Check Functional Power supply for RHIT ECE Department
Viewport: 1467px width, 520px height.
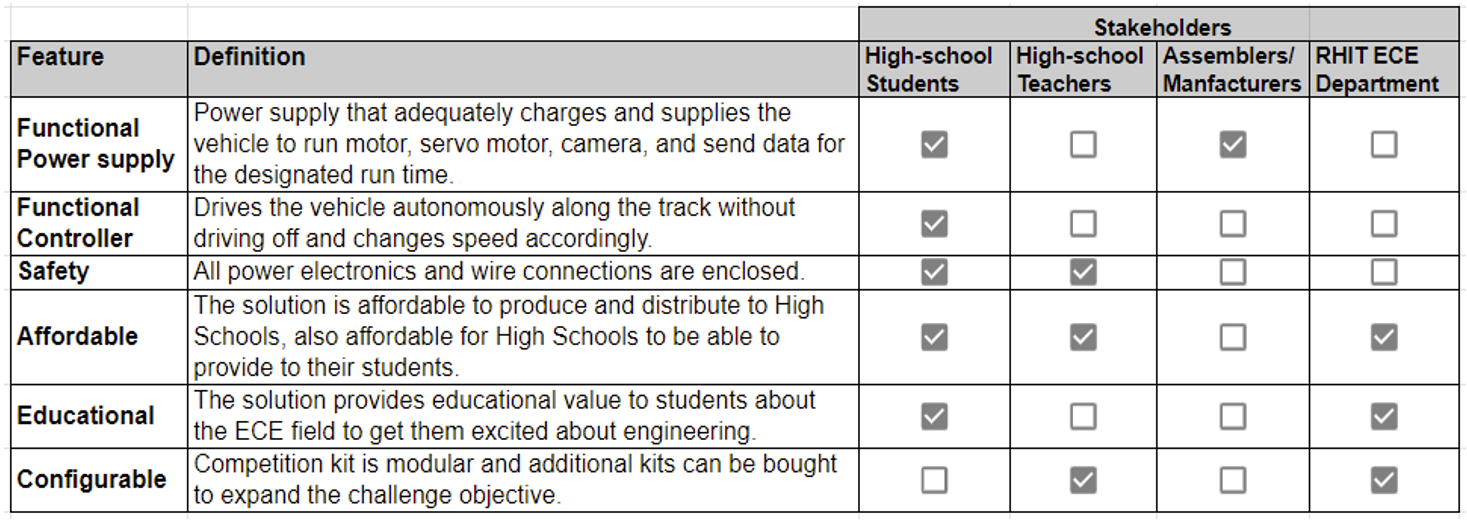[x=1383, y=145]
